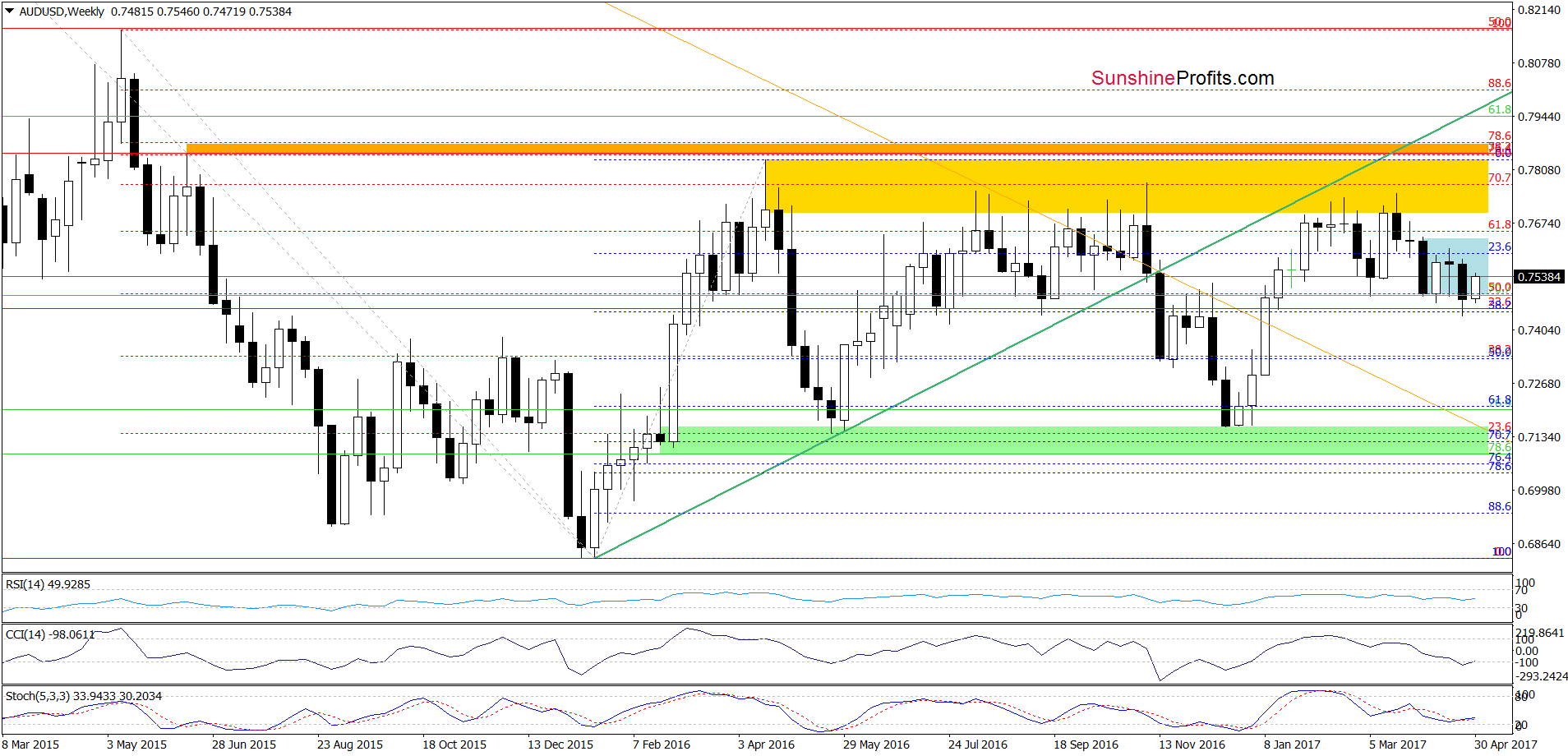Click the 0.80780 price axis label

pos(1538,63)
